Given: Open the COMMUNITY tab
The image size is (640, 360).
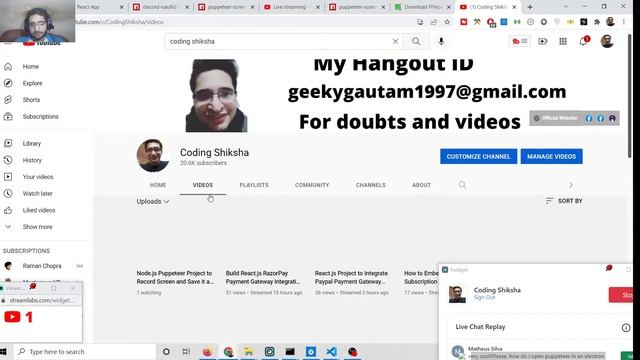Looking at the screenshot, I should click(x=312, y=185).
